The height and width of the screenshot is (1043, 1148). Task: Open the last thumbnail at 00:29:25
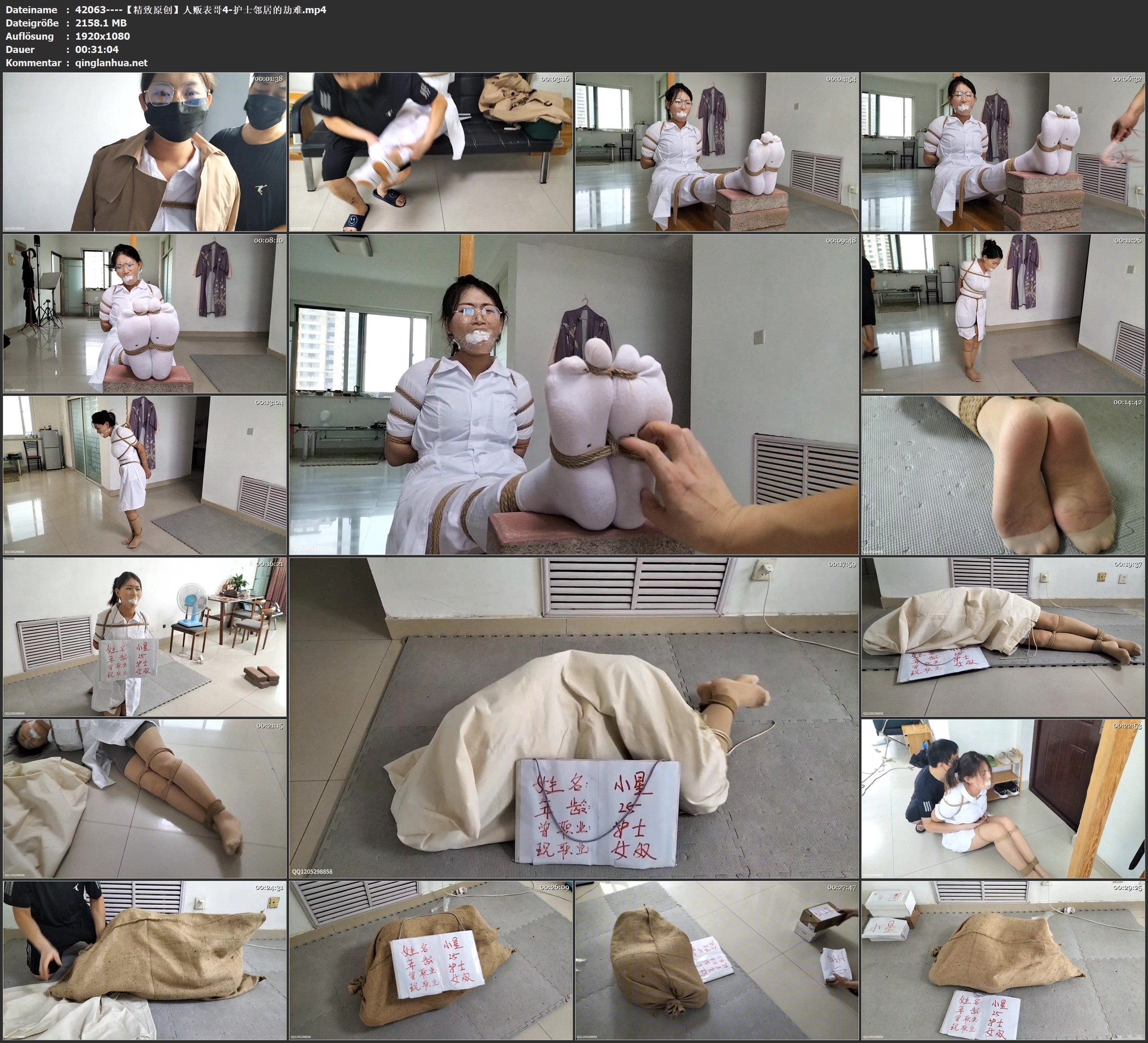1003,960
